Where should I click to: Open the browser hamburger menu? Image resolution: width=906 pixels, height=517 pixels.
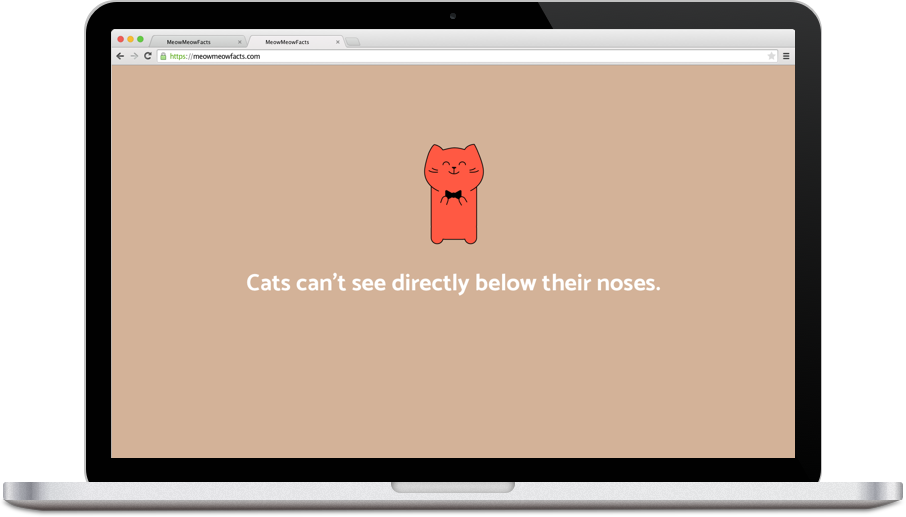(x=786, y=56)
